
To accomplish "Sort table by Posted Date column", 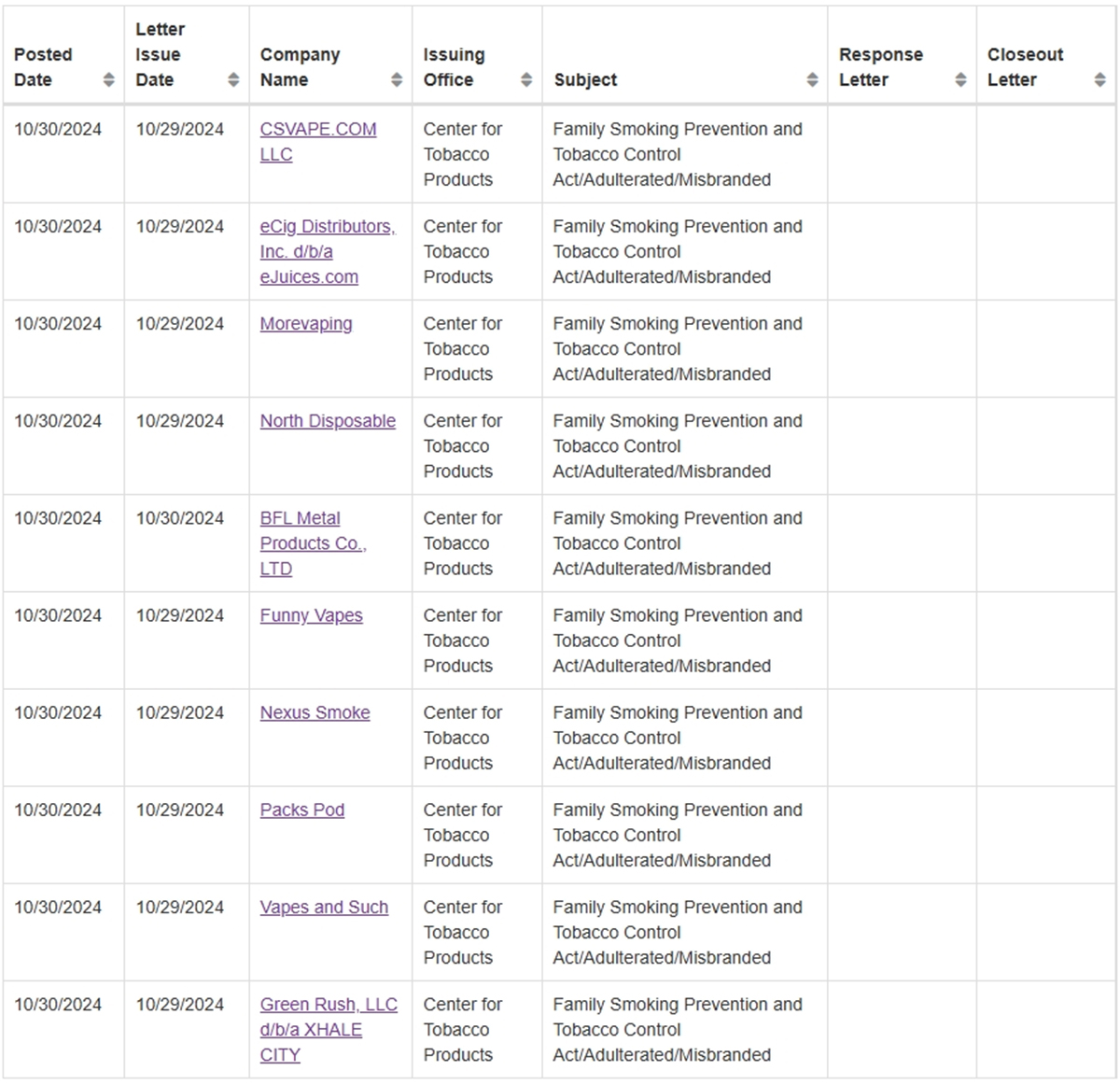I will pyautogui.click(x=108, y=79).
